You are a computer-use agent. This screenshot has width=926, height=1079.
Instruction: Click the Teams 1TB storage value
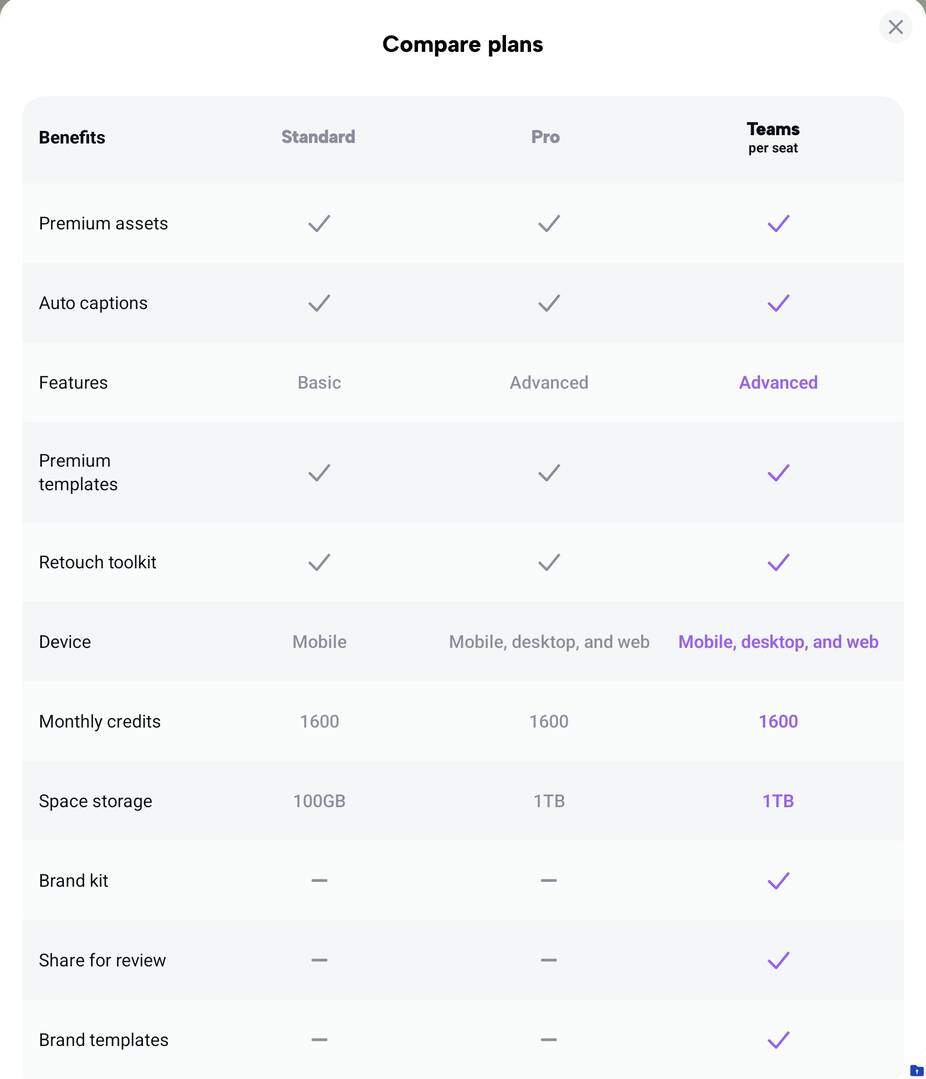pyautogui.click(x=778, y=801)
